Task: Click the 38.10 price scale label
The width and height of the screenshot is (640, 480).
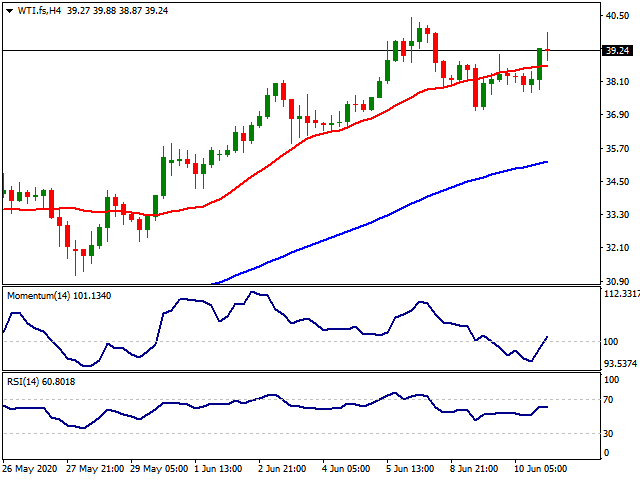Action: pos(617,82)
